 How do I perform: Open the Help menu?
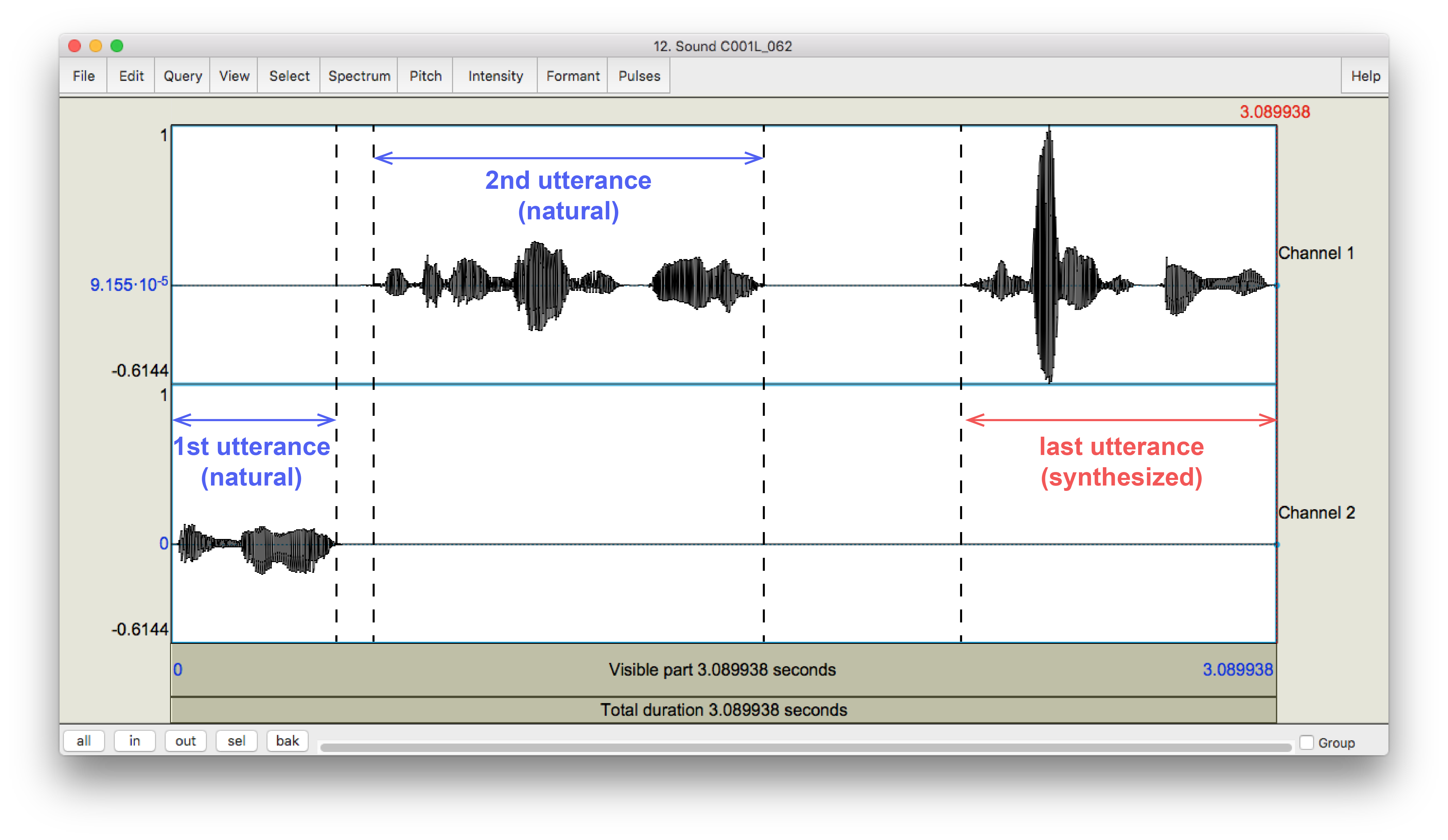click(1365, 76)
